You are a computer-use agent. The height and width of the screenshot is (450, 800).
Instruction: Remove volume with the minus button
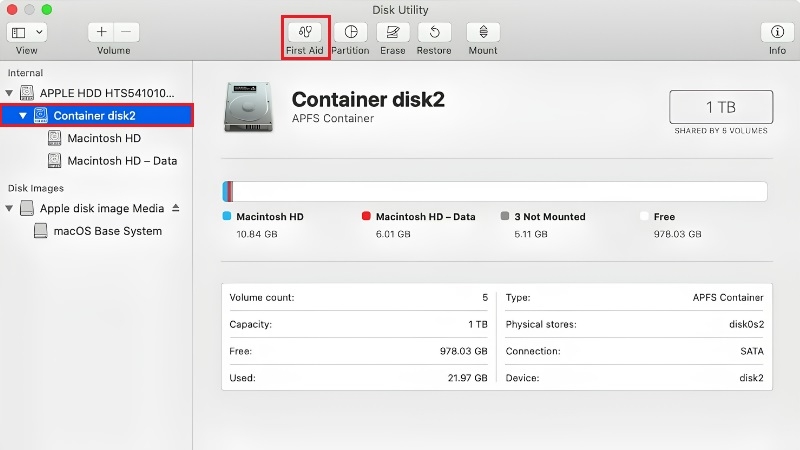click(127, 32)
